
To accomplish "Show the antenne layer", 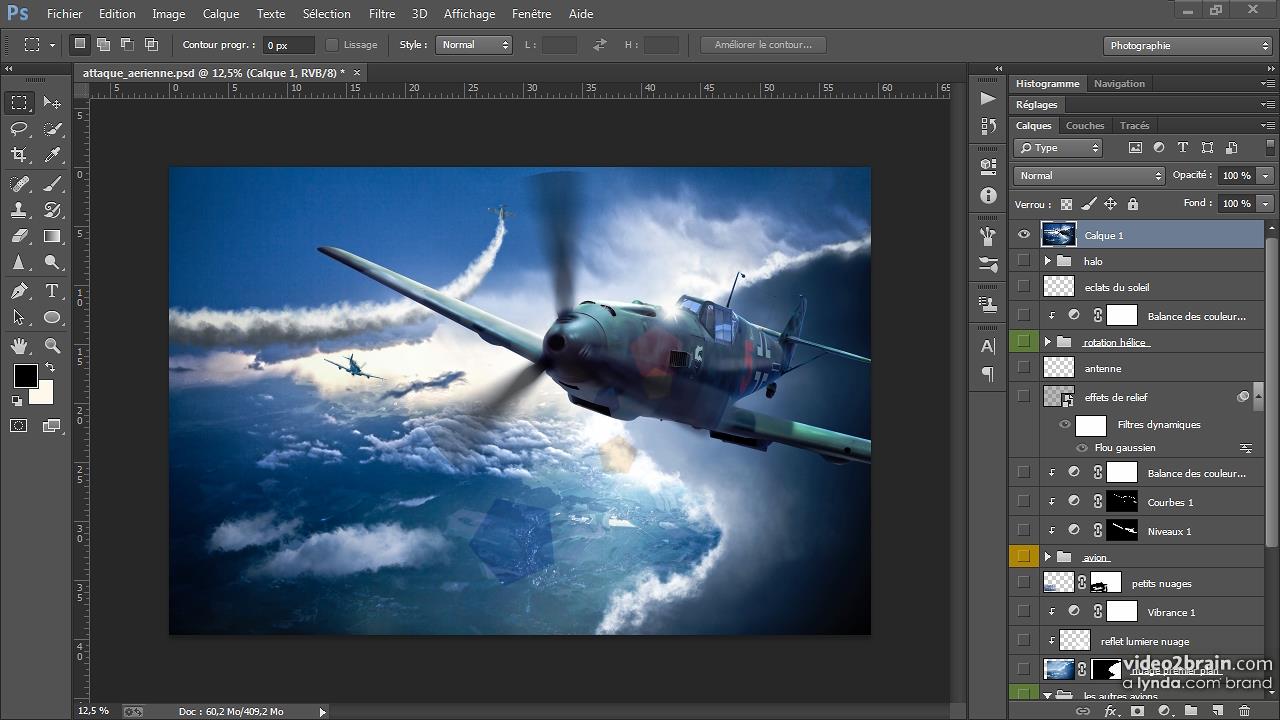I will 1023,368.
